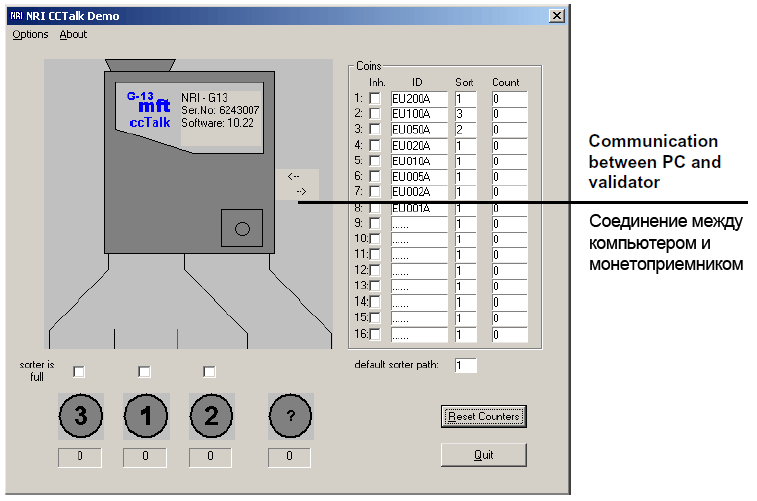The height and width of the screenshot is (501, 757).
Task: Check the first sorter is full checkbox
Action: tap(79, 372)
